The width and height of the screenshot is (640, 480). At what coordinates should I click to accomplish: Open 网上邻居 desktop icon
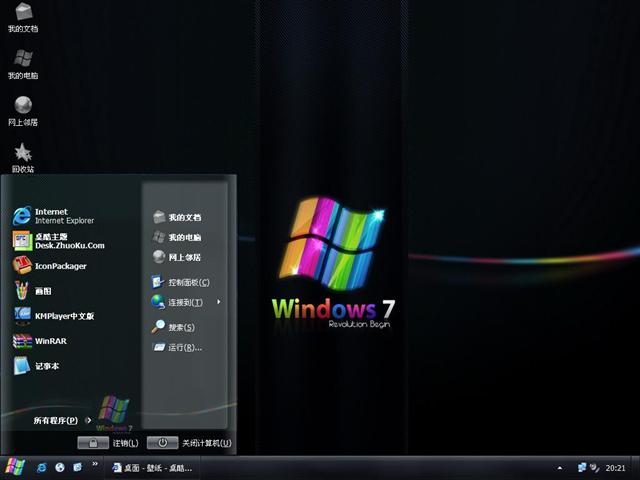click(x=23, y=111)
